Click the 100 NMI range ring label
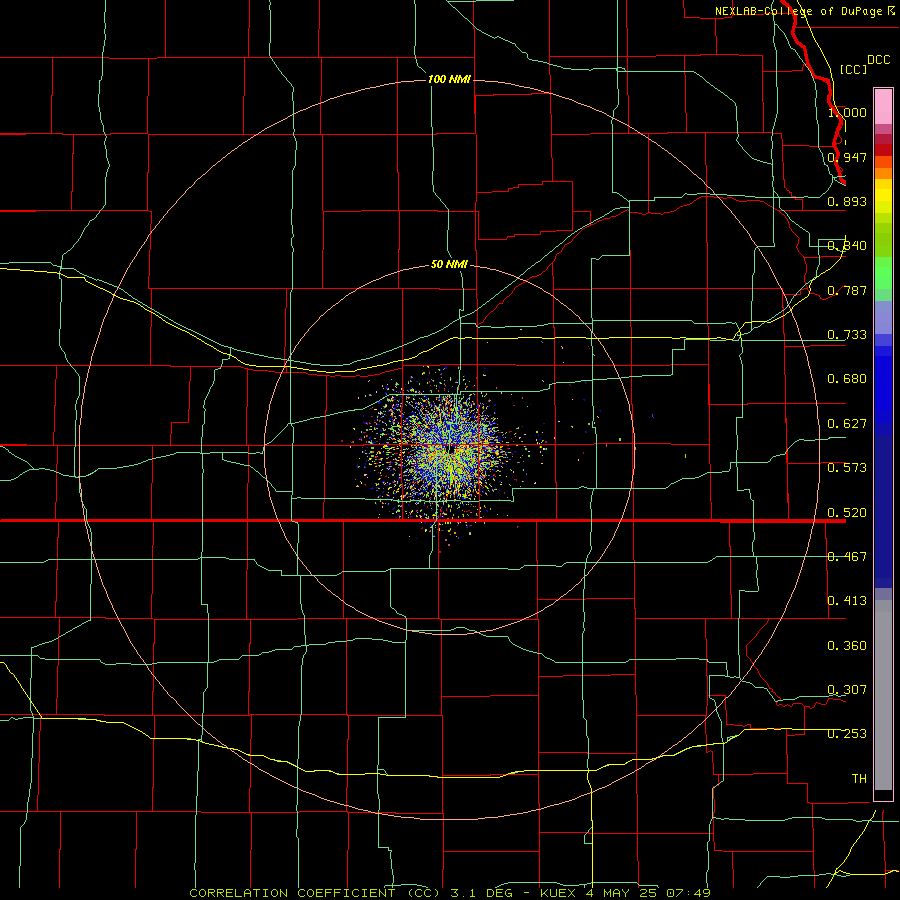Viewport: 900px width, 900px height. pos(449,79)
